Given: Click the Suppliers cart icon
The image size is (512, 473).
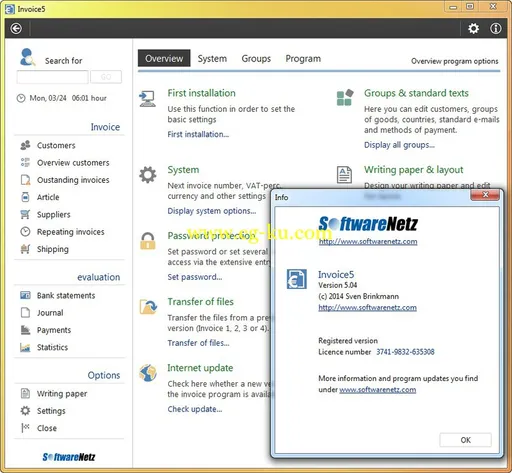Looking at the screenshot, I should (25, 214).
